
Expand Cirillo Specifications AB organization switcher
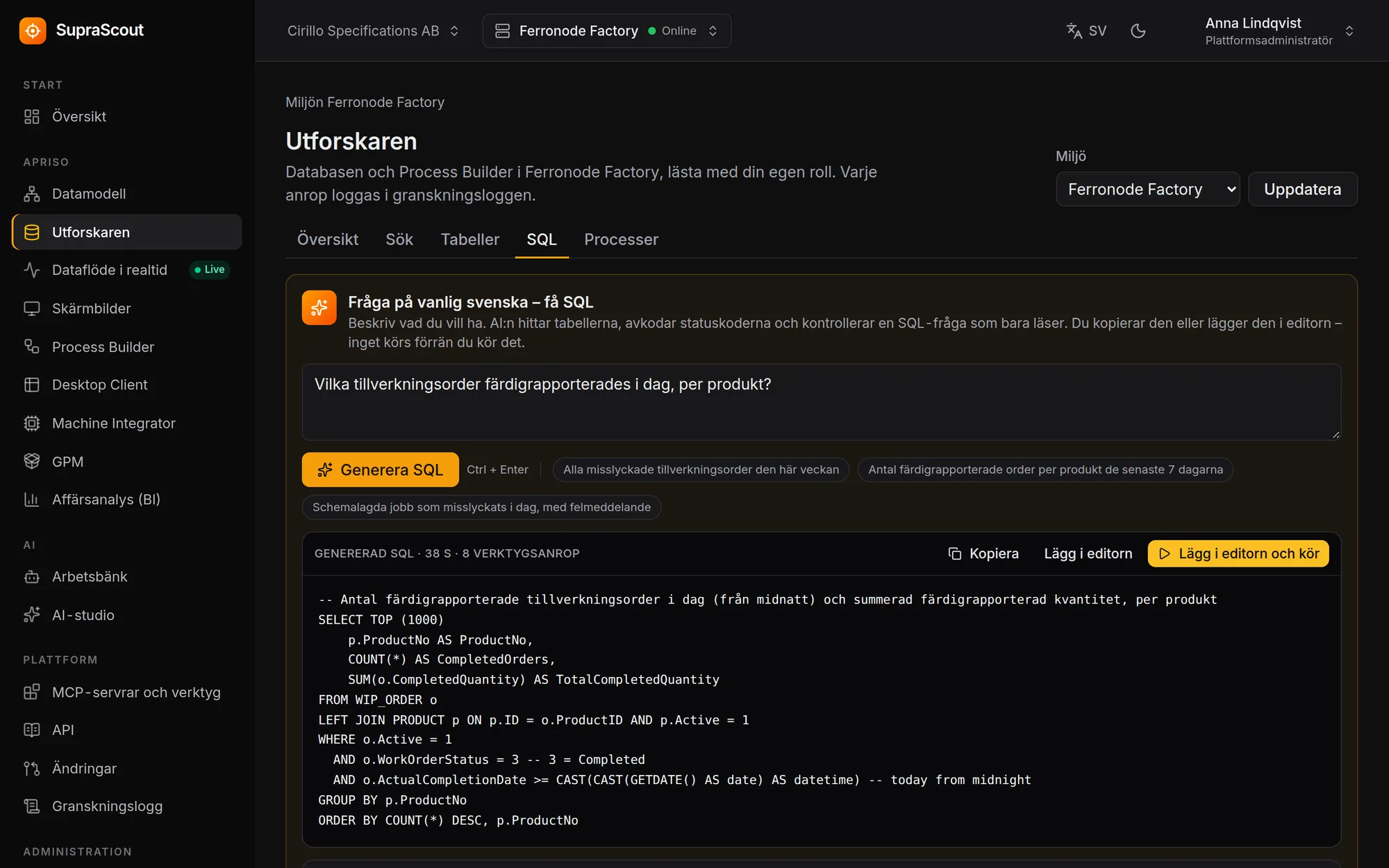(374, 31)
